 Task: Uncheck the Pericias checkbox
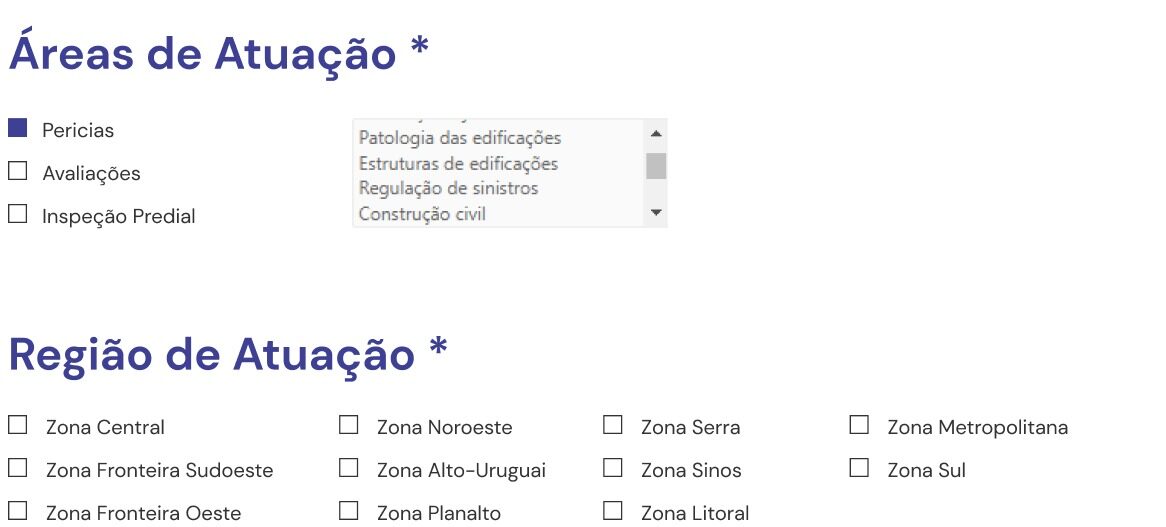click(x=18, y=129)
